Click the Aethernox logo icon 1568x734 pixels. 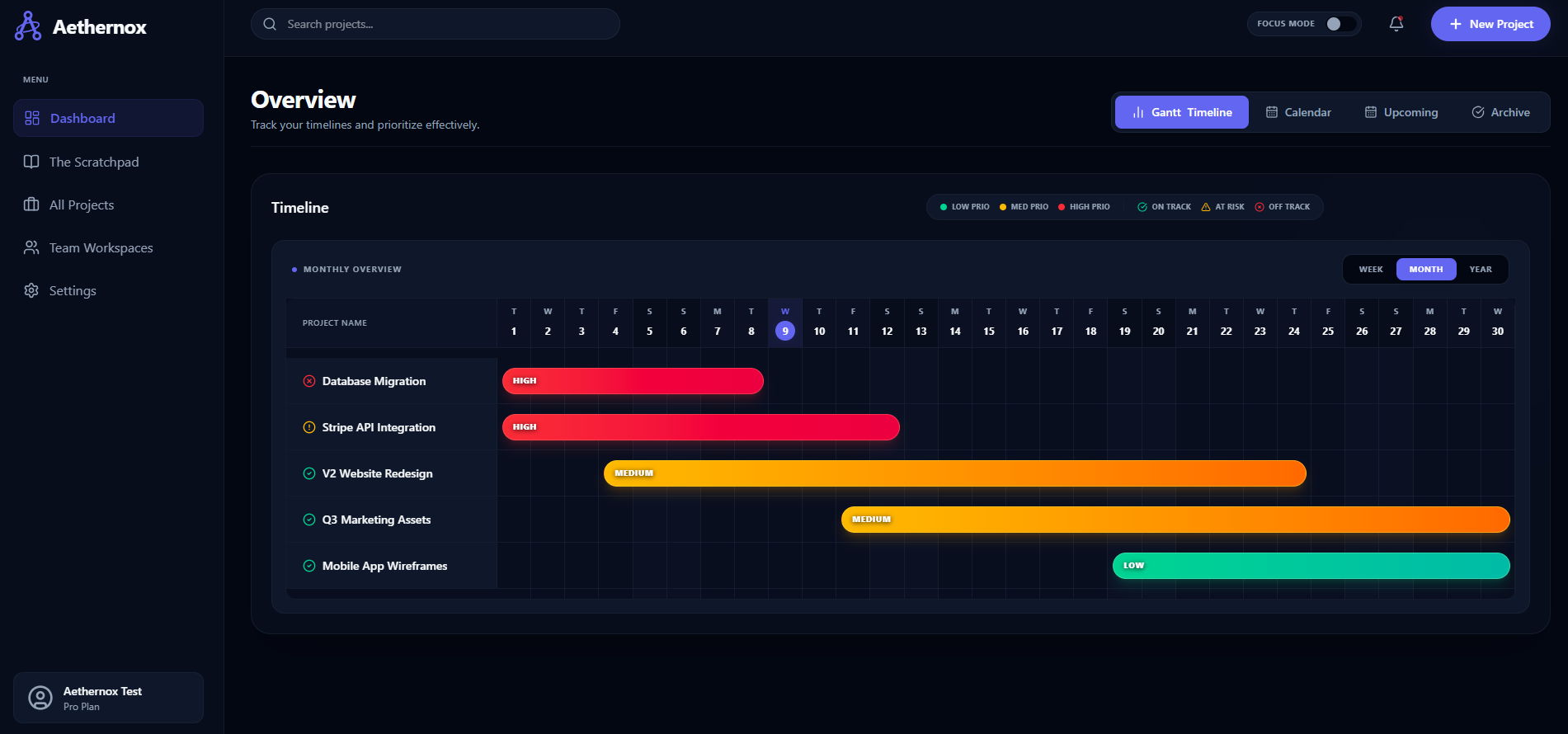tap(28, 26)
